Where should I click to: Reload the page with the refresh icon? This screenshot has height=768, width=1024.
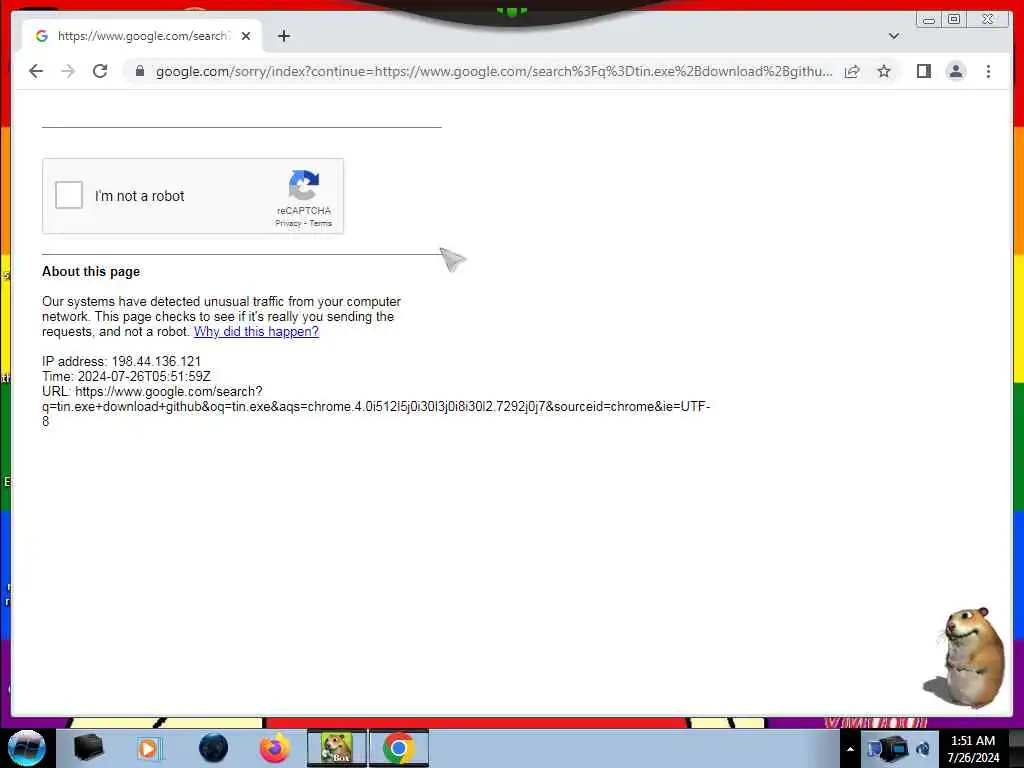tap(100, 71)
